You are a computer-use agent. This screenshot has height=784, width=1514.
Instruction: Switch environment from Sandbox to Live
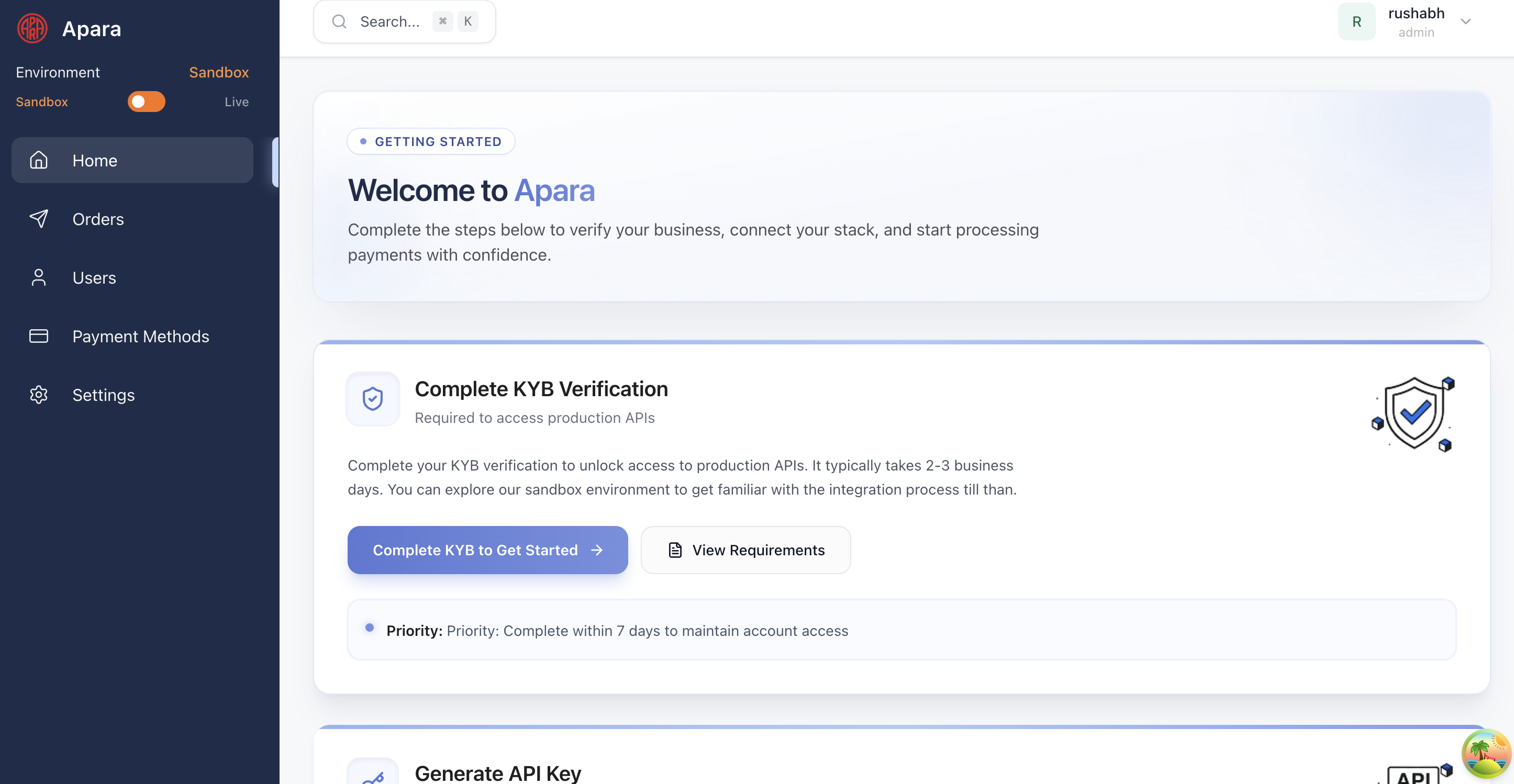[146, 101]
